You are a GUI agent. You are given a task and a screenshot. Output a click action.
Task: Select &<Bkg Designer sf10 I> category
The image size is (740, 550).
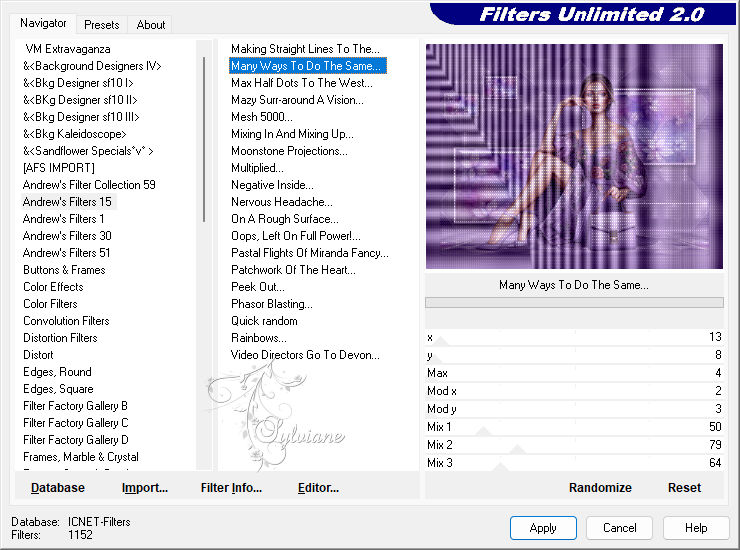click(78, 83)
